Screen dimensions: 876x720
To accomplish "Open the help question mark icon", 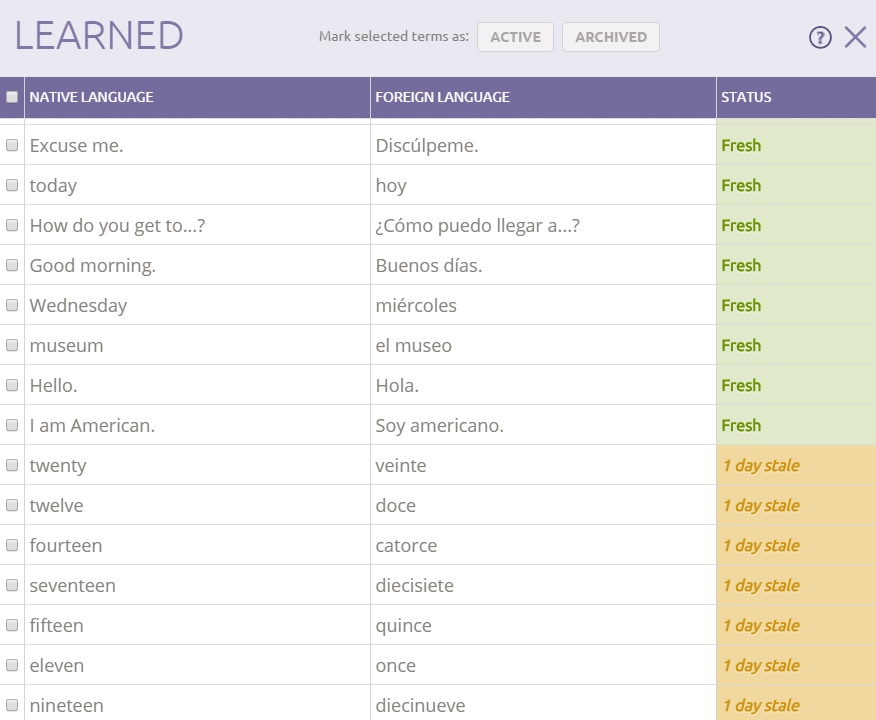I will 820,38.
